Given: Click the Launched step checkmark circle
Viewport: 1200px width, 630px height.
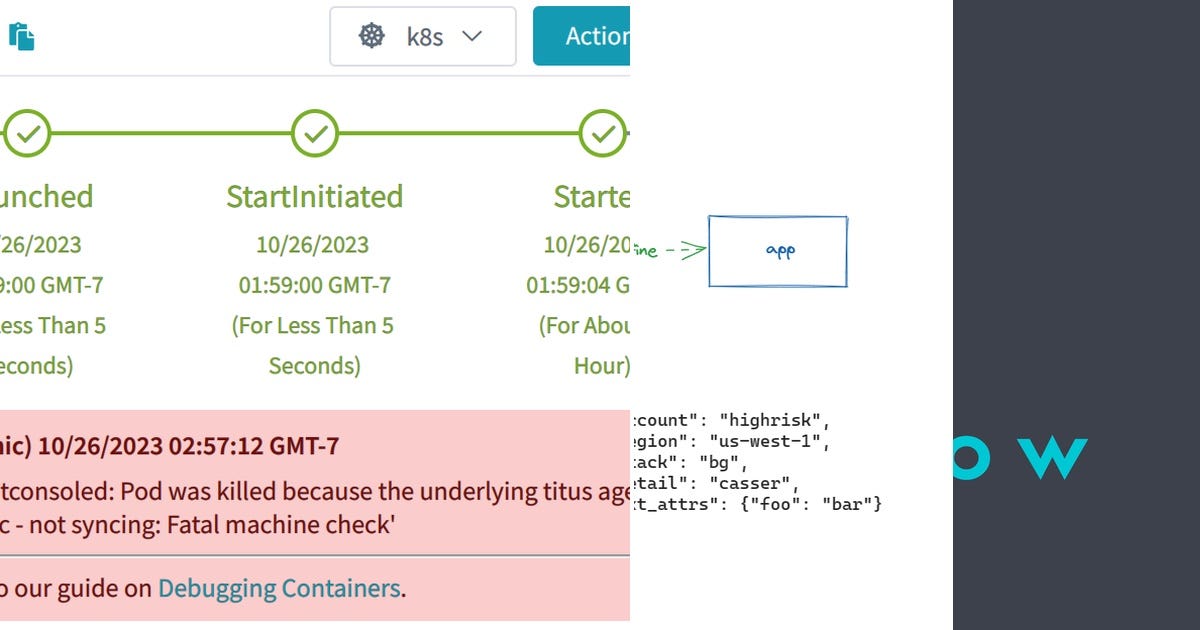Looking at the screenshot, I should click(27, 133).
